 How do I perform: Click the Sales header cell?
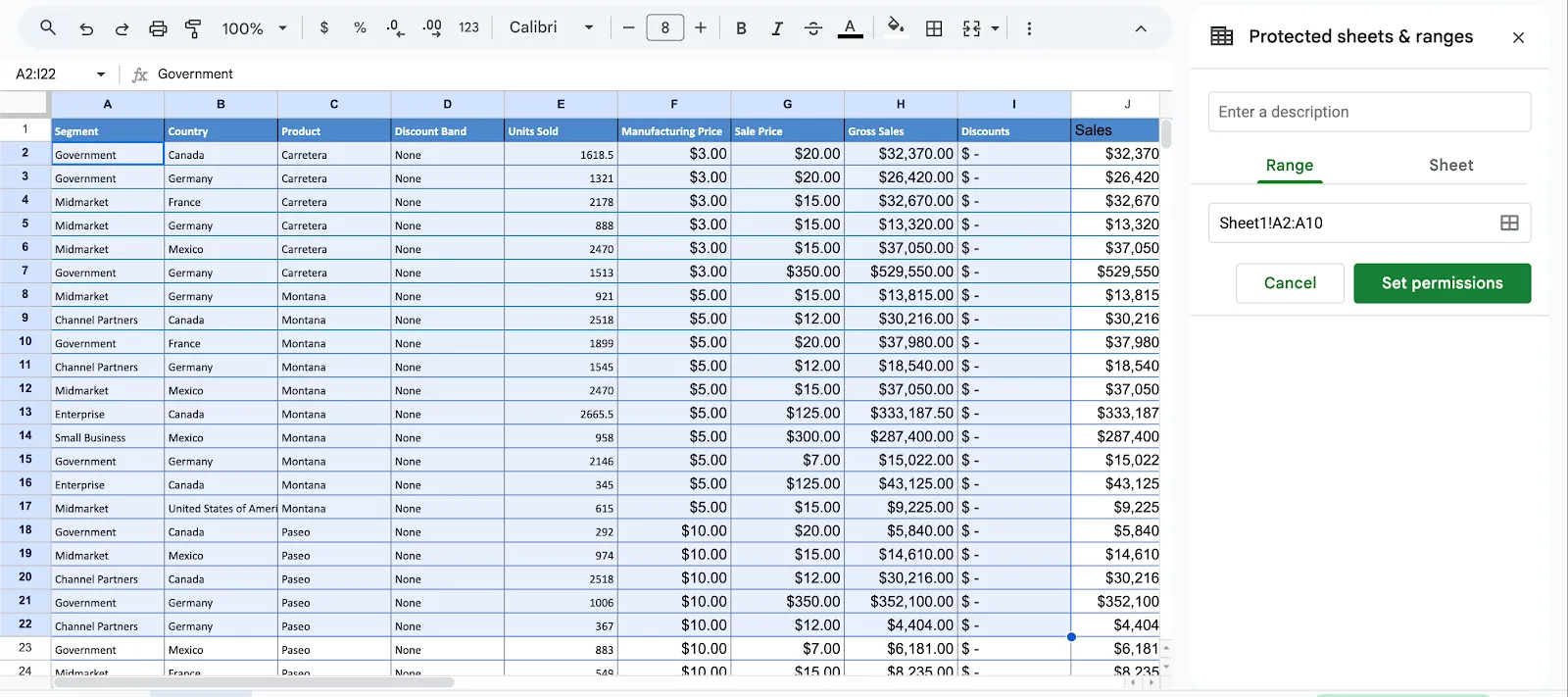[x=1115, y=130]
